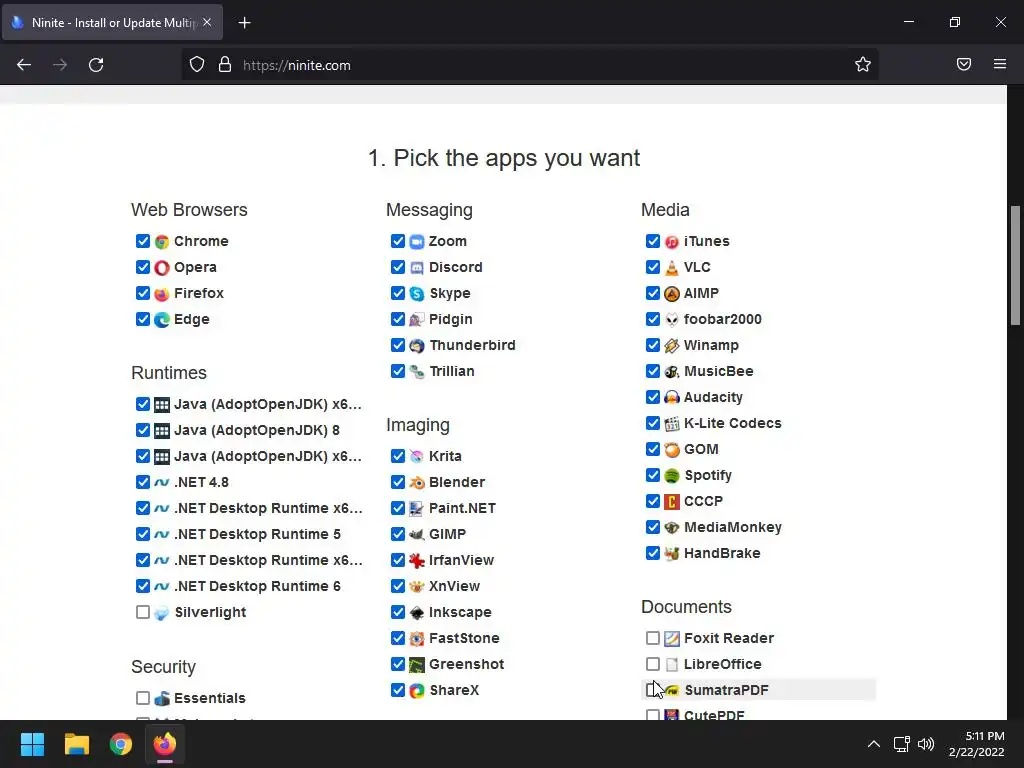Image resolution: width=1024 pixels, height=768 pixels.
Task: Close the Ninite tab
Action: point(207,22)
